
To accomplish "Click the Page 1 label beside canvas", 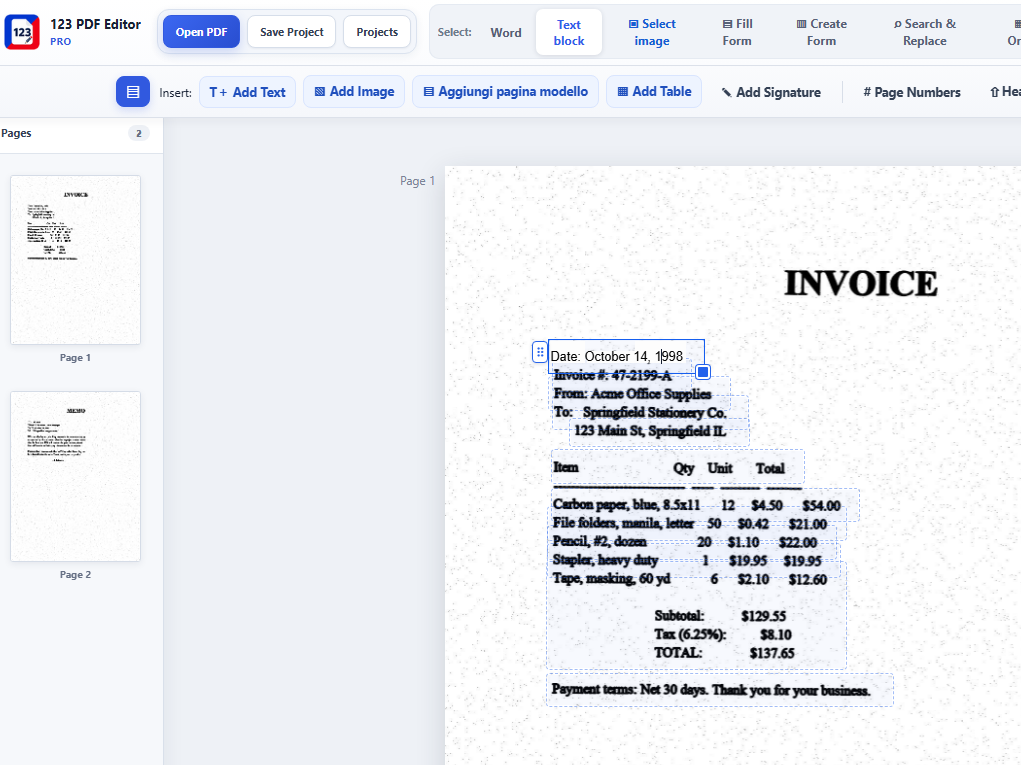I will pos(417,181).
